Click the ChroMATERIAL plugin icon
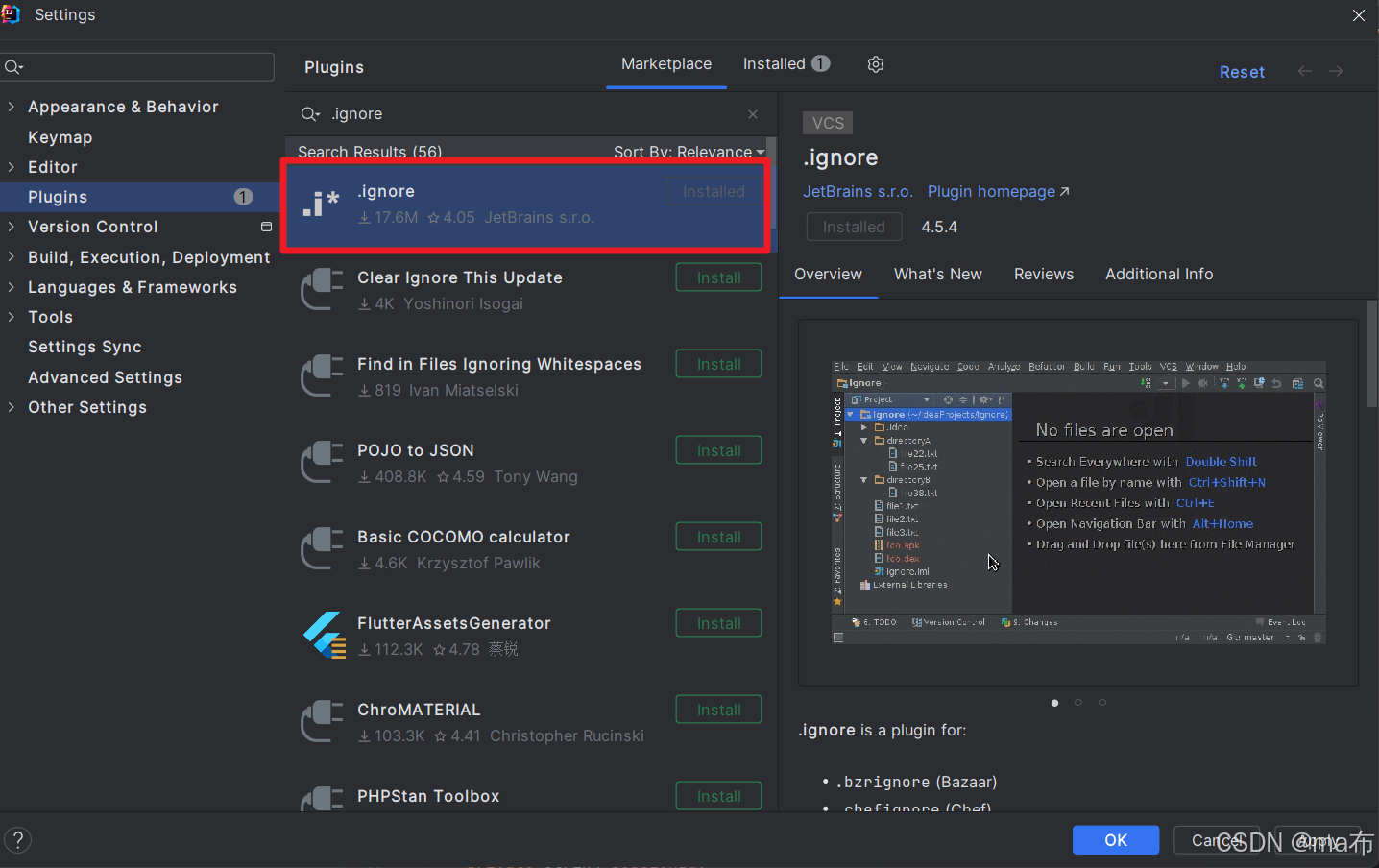The image size is (1379, 868). (322, 722)
